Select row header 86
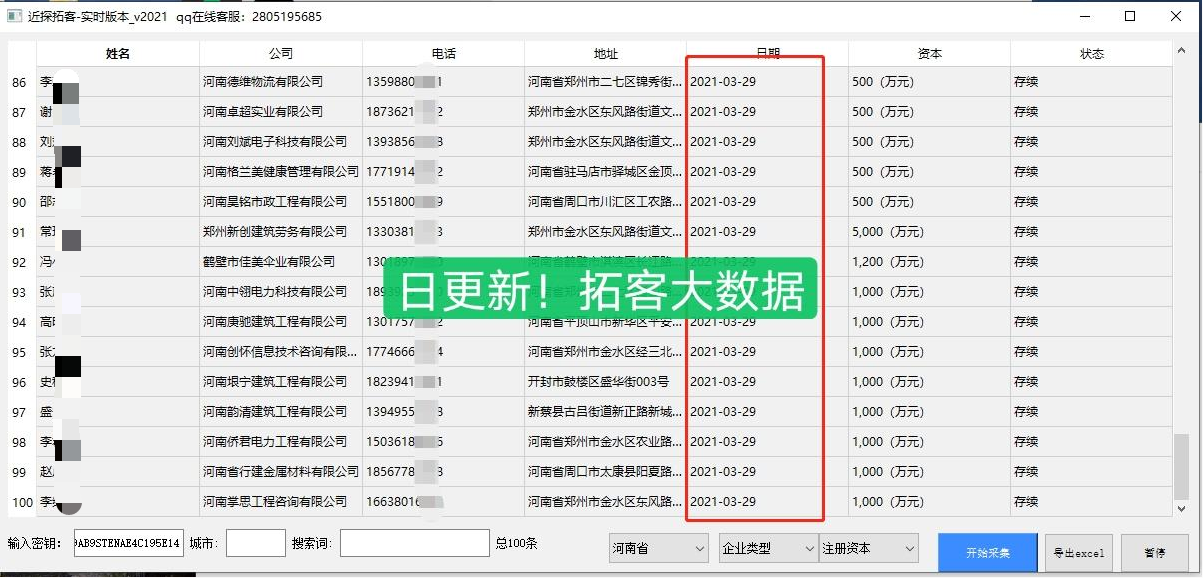 pos(23,82)
